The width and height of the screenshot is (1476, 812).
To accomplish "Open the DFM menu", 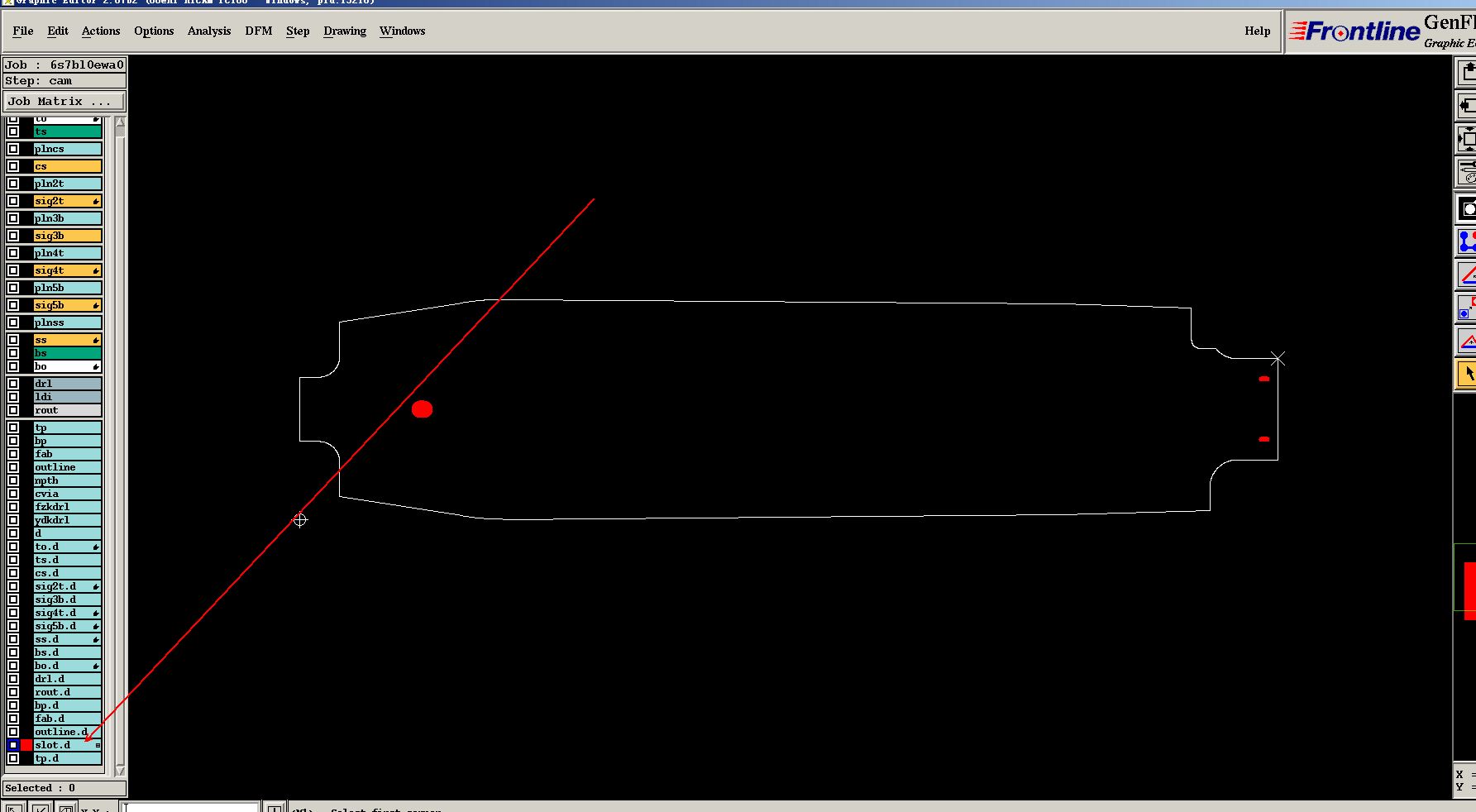I will click(x=259, y=31).
